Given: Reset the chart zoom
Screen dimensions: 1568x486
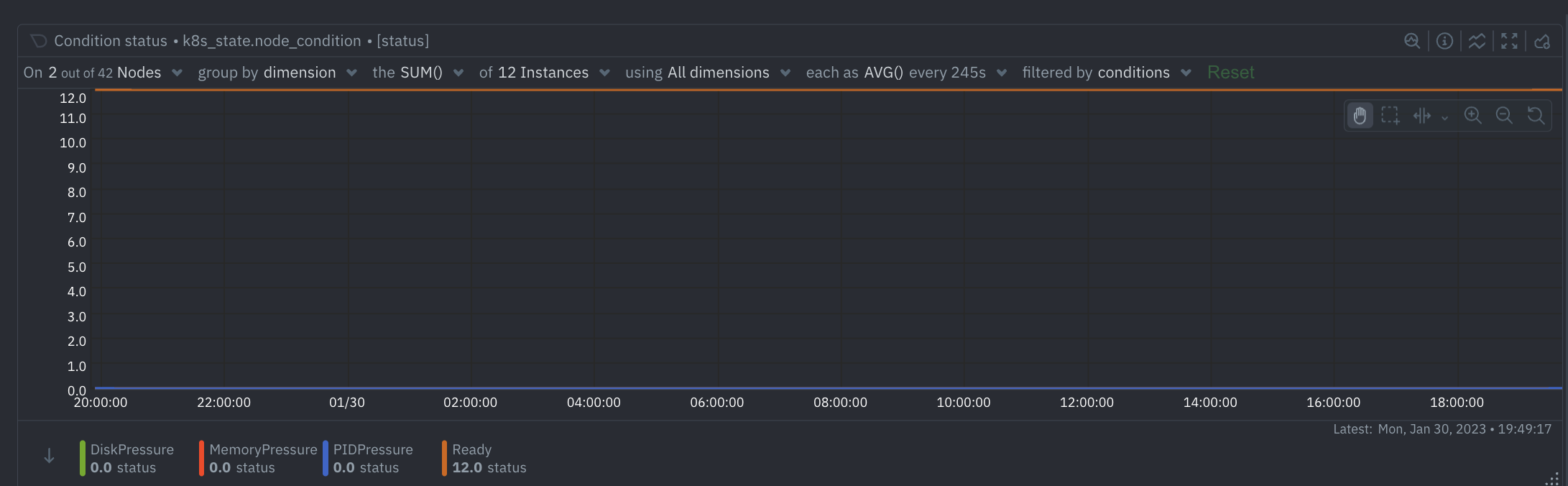Looking at the screenshot, I should point(1536,116).
